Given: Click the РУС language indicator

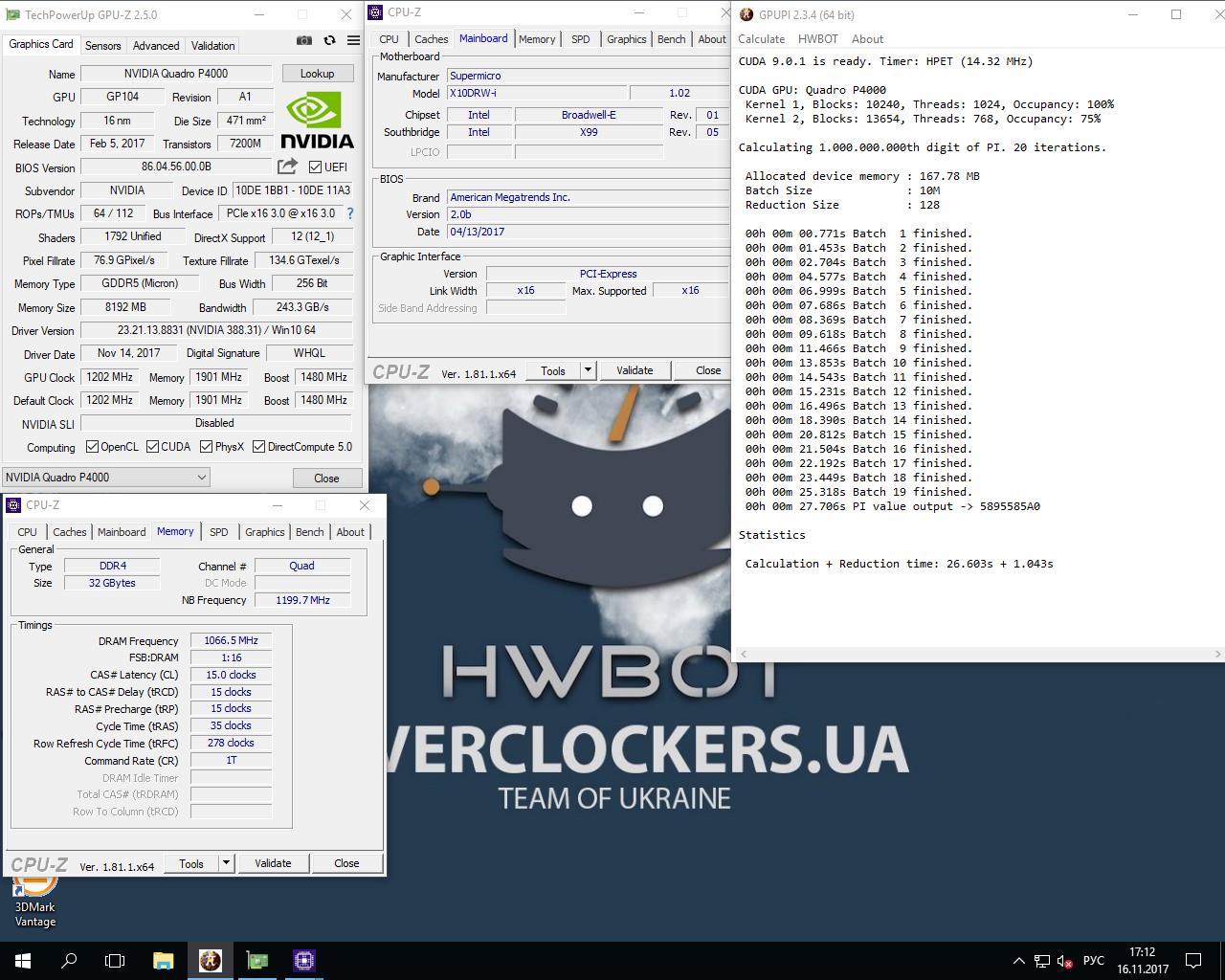Looking at the screenshot, I should (x=1094, y=960).
